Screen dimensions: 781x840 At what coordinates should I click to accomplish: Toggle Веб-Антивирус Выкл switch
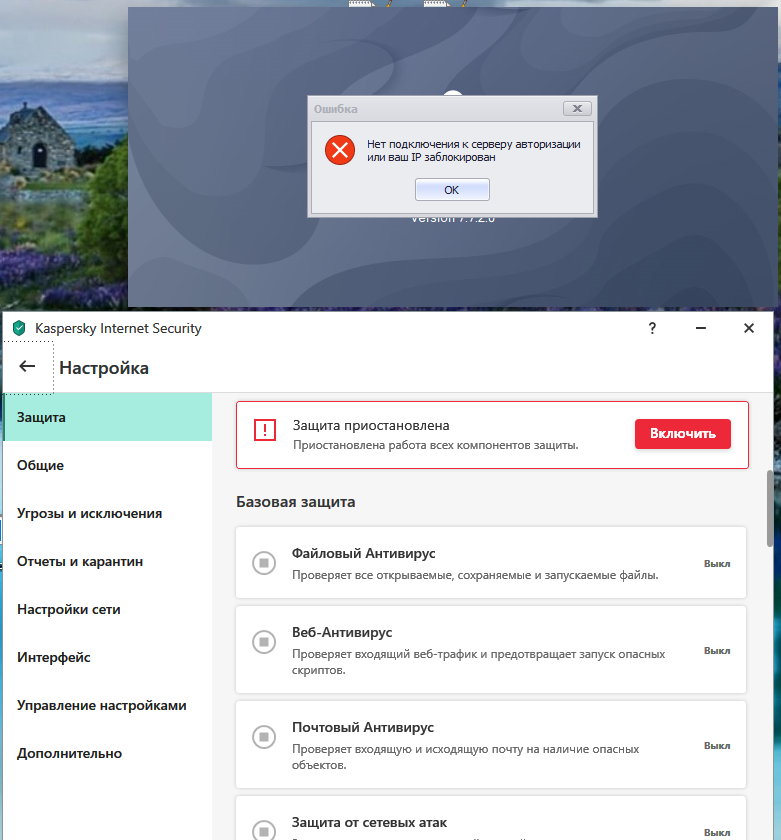point(717,650)
